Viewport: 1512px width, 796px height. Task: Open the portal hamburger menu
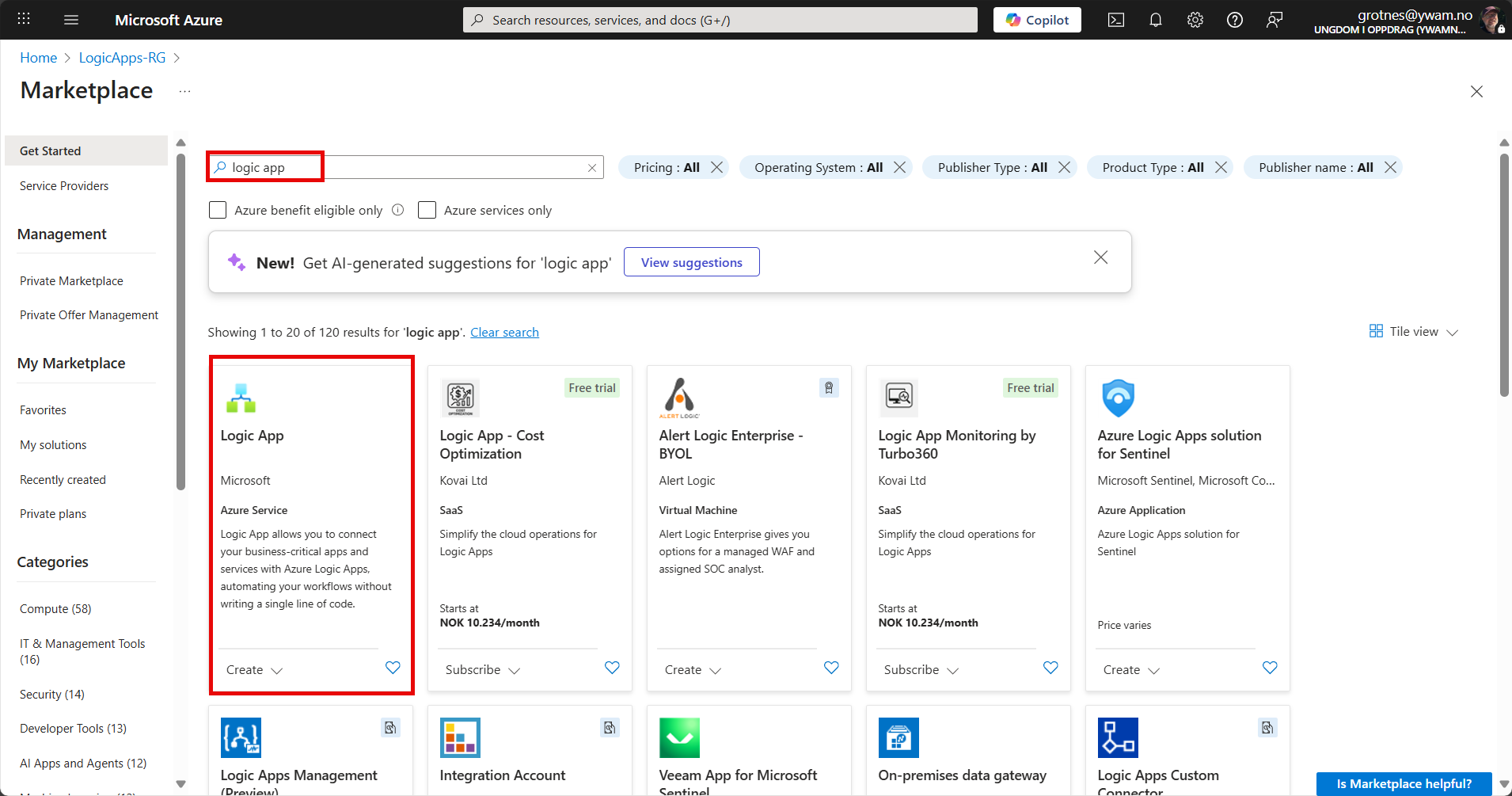71,20
